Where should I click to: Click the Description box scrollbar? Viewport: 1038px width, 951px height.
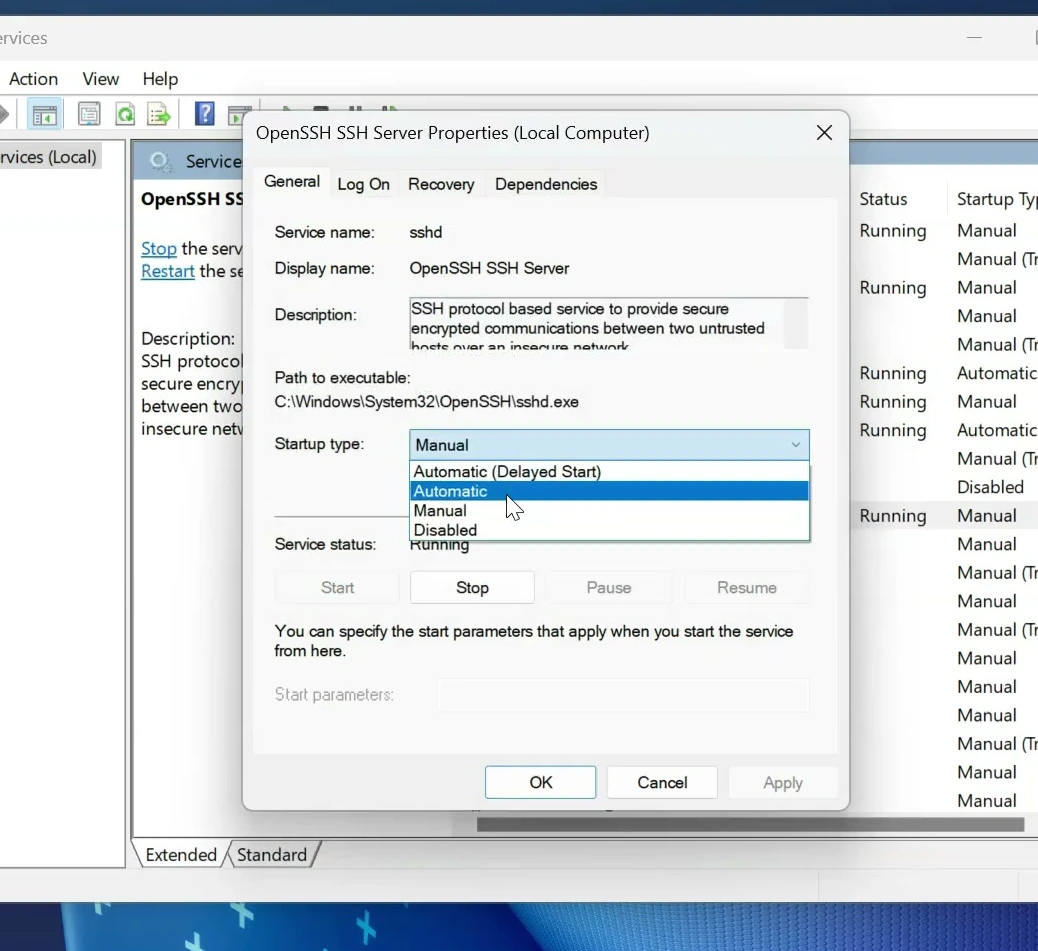[x=796, y=324]
